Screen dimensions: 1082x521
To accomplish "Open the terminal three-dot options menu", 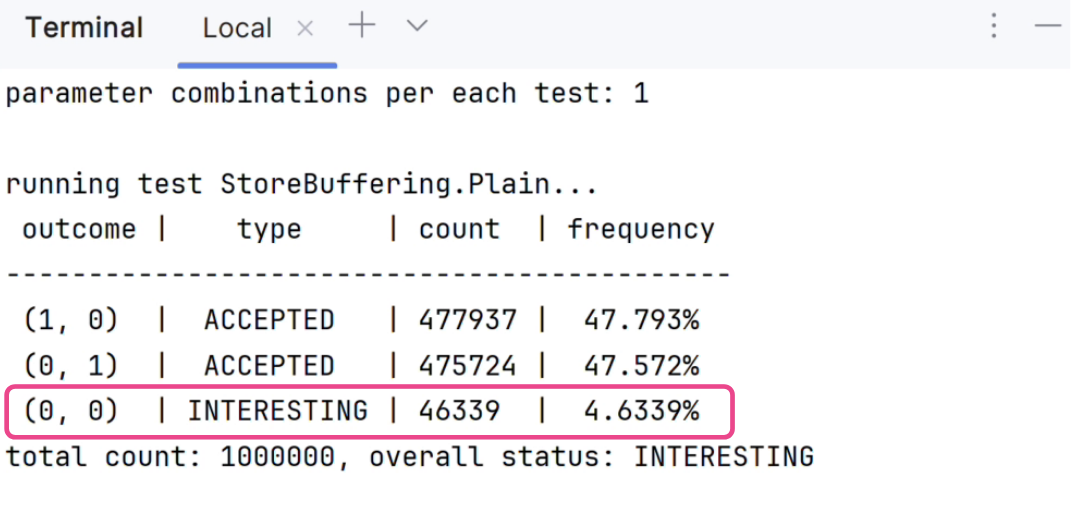I will (x=993, y=27).
